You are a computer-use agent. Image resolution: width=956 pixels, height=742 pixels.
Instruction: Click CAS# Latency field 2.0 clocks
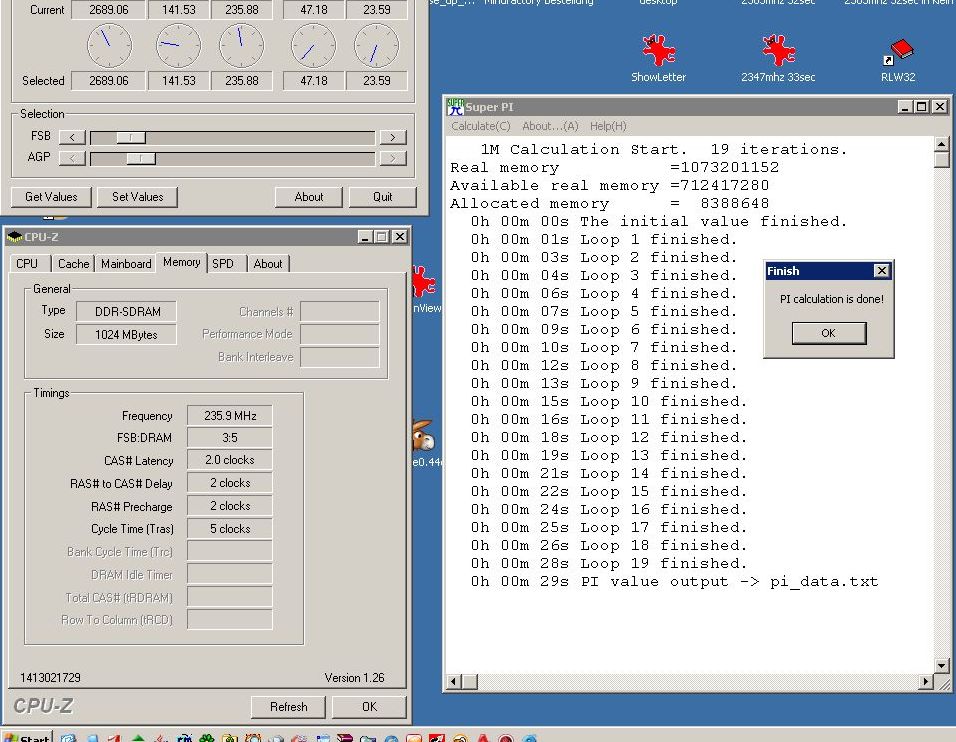(230, 460)
